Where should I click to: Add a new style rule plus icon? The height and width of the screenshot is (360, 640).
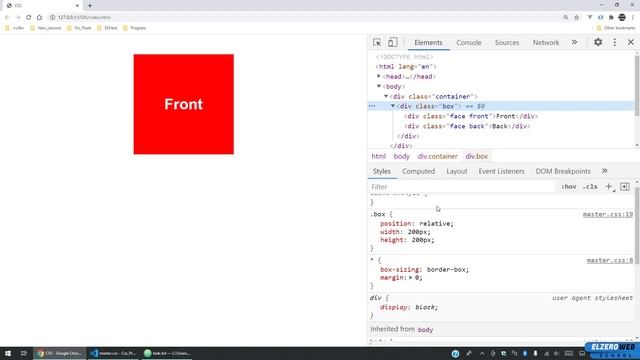tap(609, 187)
